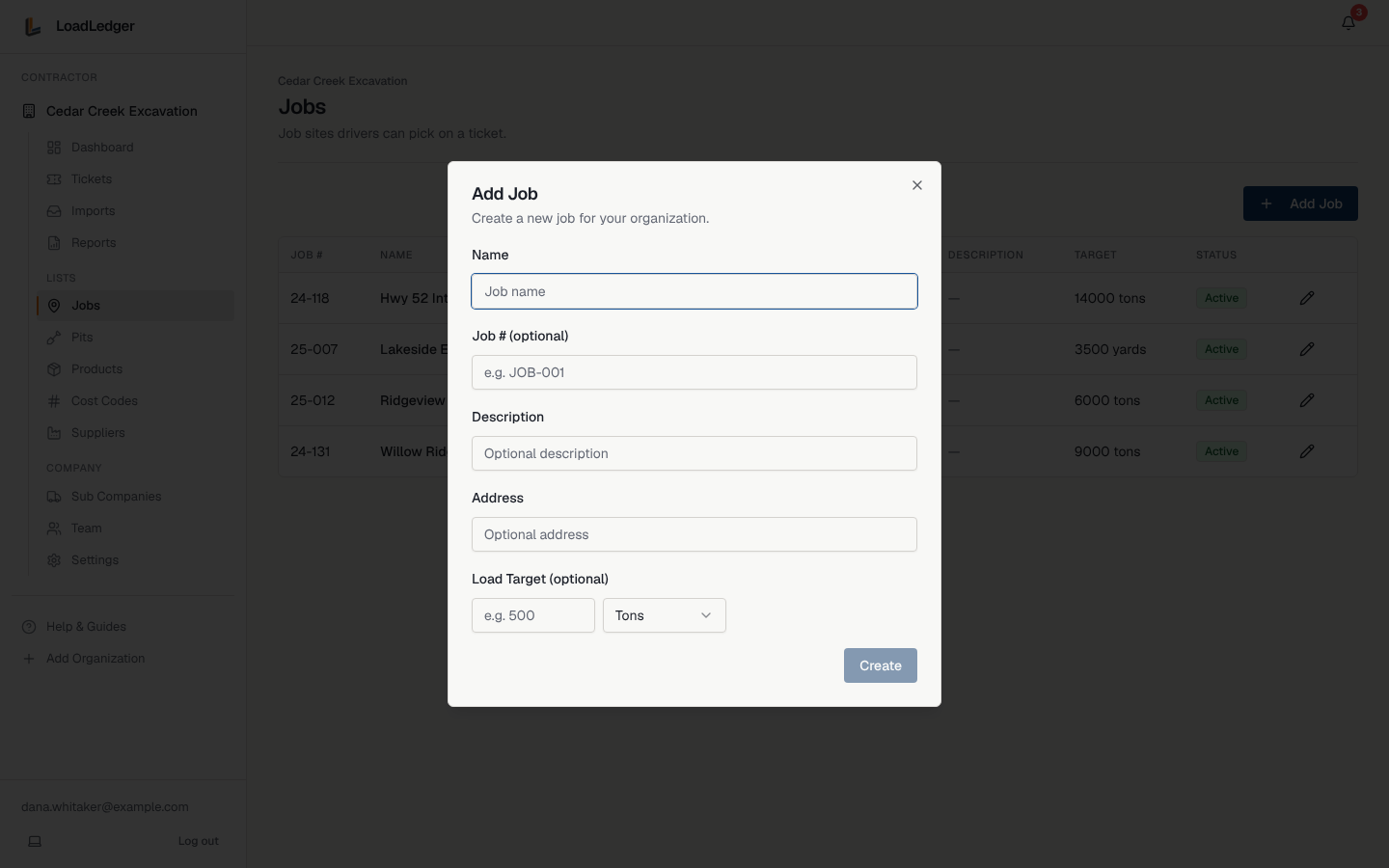Click the Settings gear icon
Screen dimensions: 1389x868
[54, 560]
